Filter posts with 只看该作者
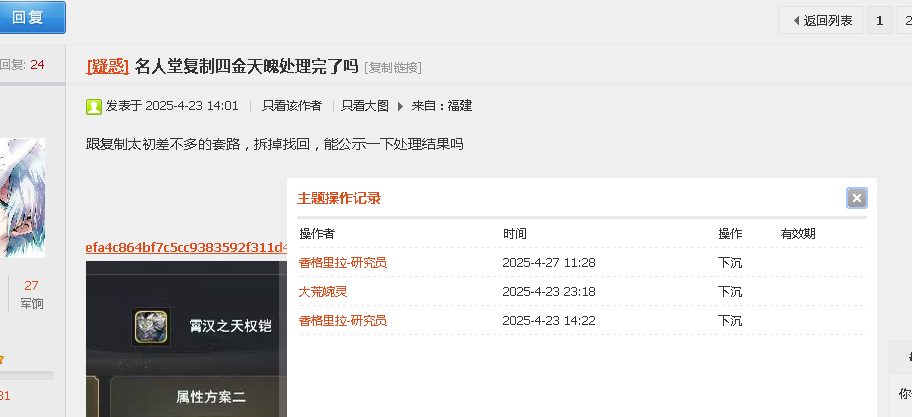 291,106
